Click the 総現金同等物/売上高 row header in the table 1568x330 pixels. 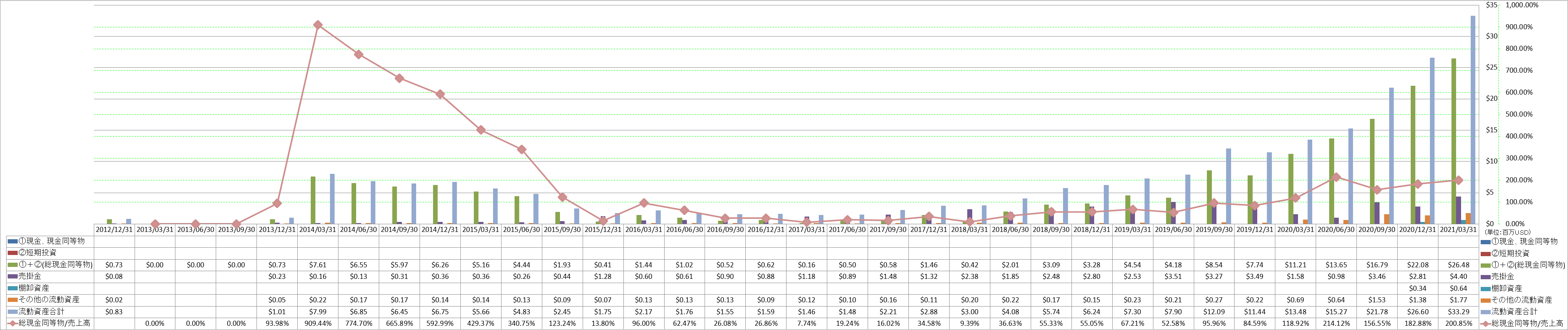tap(54, 323)
